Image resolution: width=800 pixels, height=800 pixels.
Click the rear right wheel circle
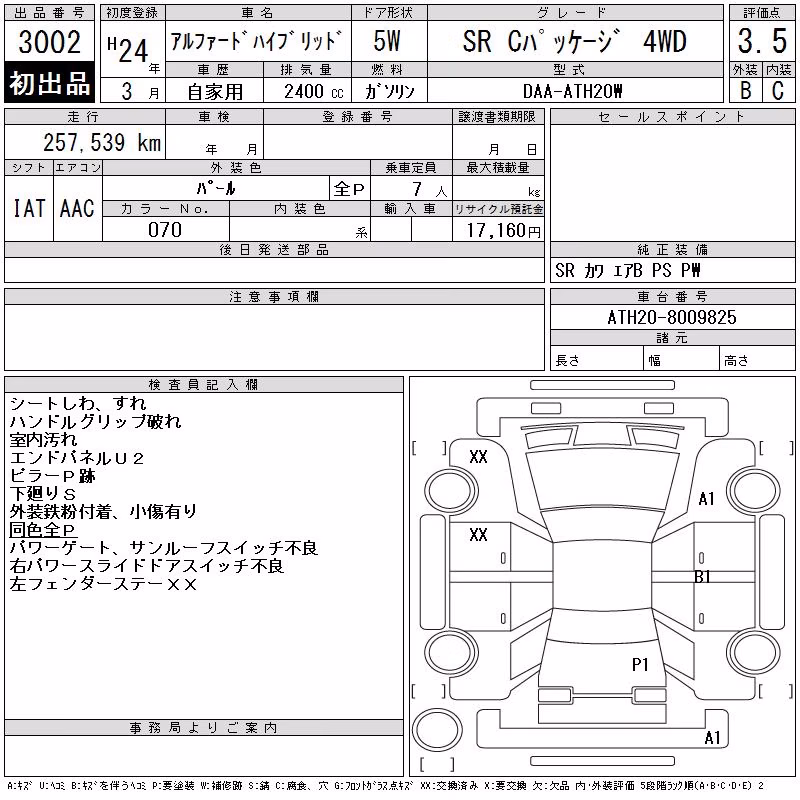pyautogui.click(x=754, y=653)
